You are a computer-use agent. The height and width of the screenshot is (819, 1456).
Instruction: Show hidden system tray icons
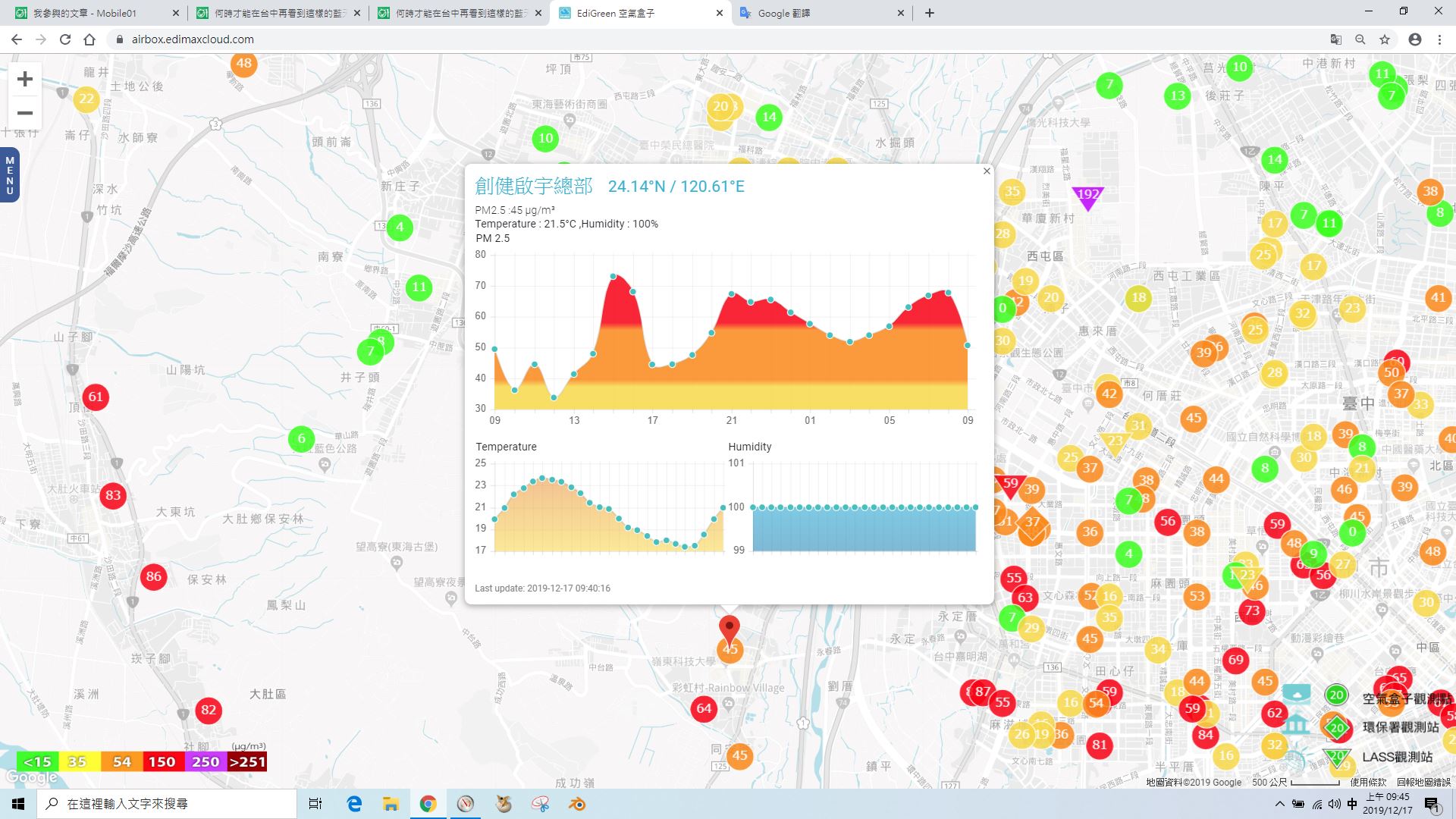click(1280, 804)
